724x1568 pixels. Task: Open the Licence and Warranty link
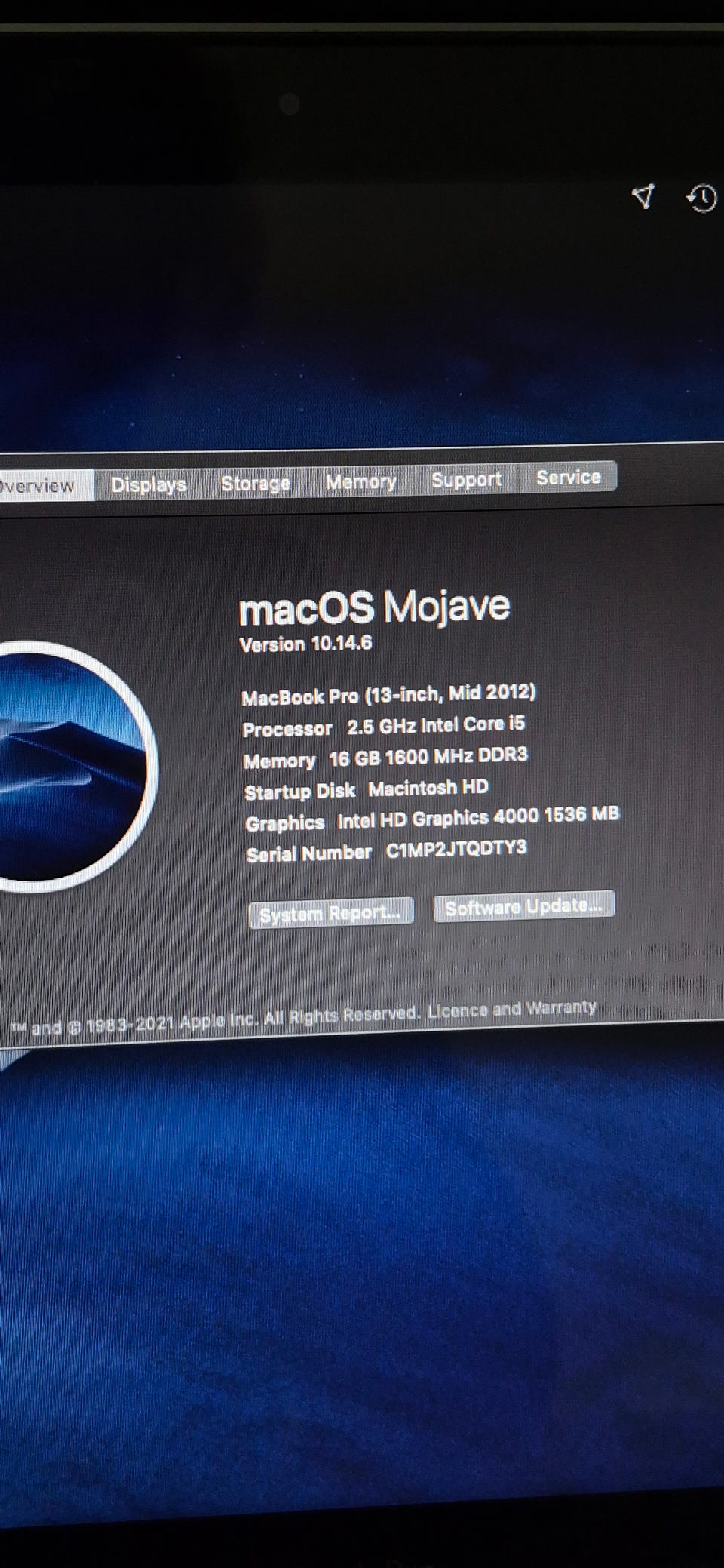coord(512,1010)
